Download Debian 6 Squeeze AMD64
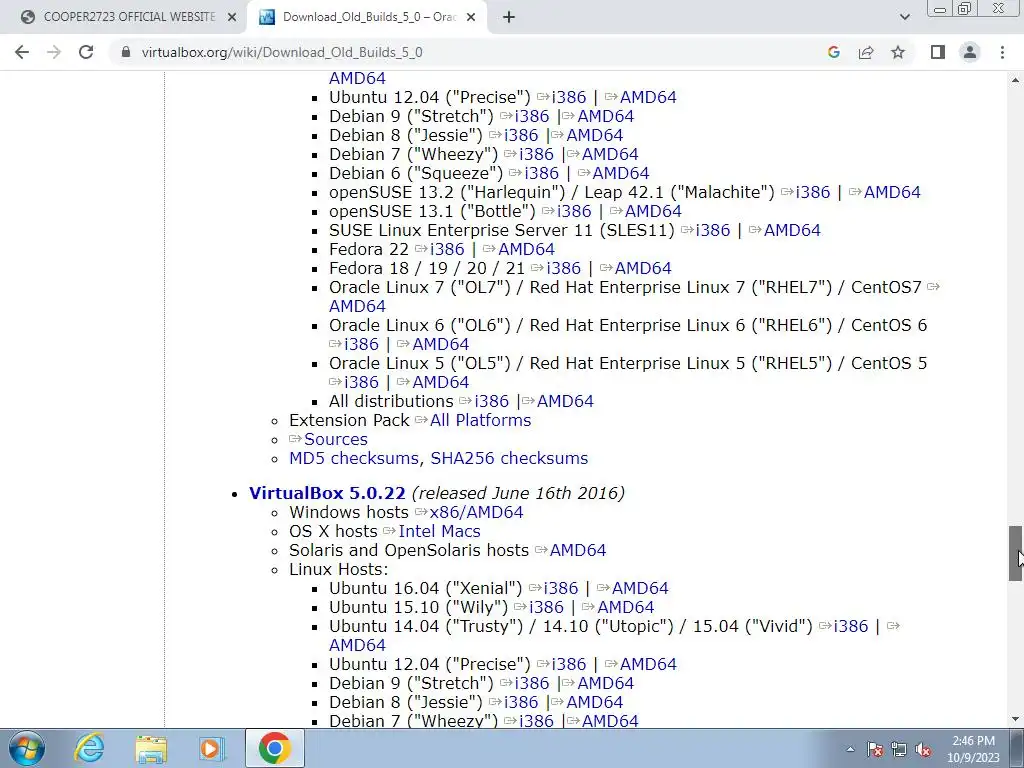The image size is (1024, 768). pos(620,174)
